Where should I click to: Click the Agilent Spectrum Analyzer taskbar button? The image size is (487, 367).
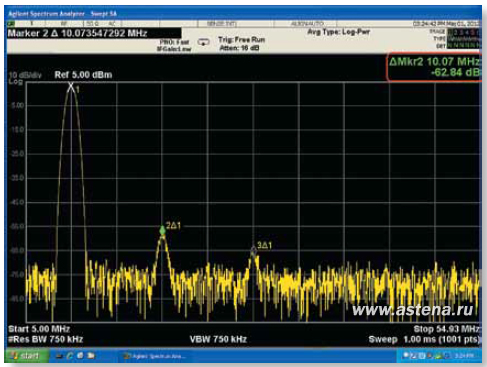(154, 356)
